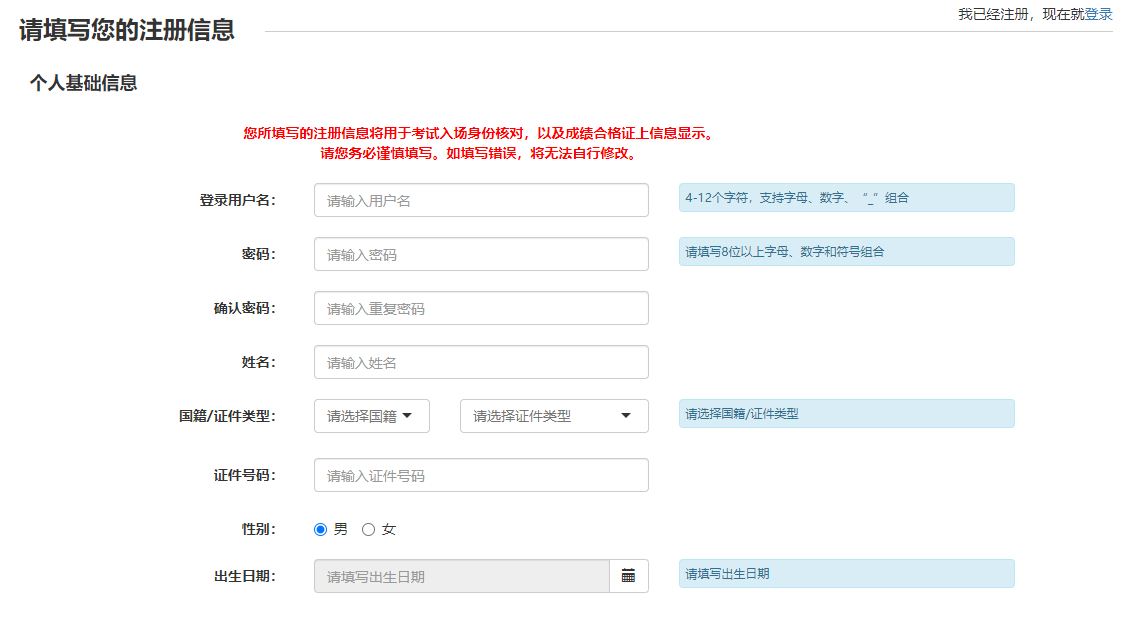Focus the 请输入用户名 input field
The width and height of the screenshot is (1138, 617).
point(480,200)
